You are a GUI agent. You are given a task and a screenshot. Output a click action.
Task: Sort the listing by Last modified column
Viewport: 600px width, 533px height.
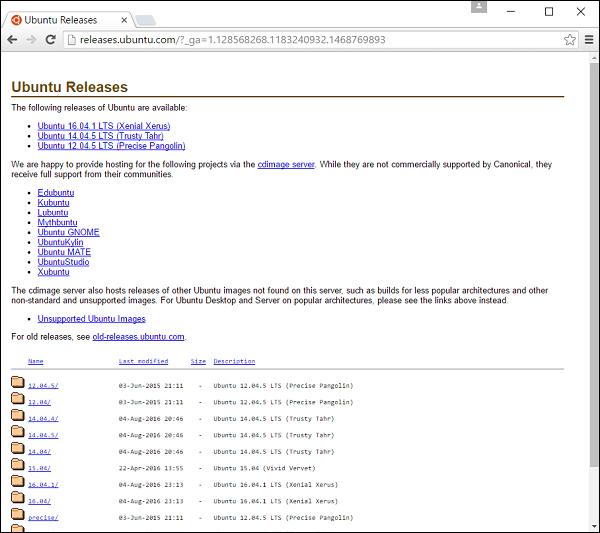point(143,361)
